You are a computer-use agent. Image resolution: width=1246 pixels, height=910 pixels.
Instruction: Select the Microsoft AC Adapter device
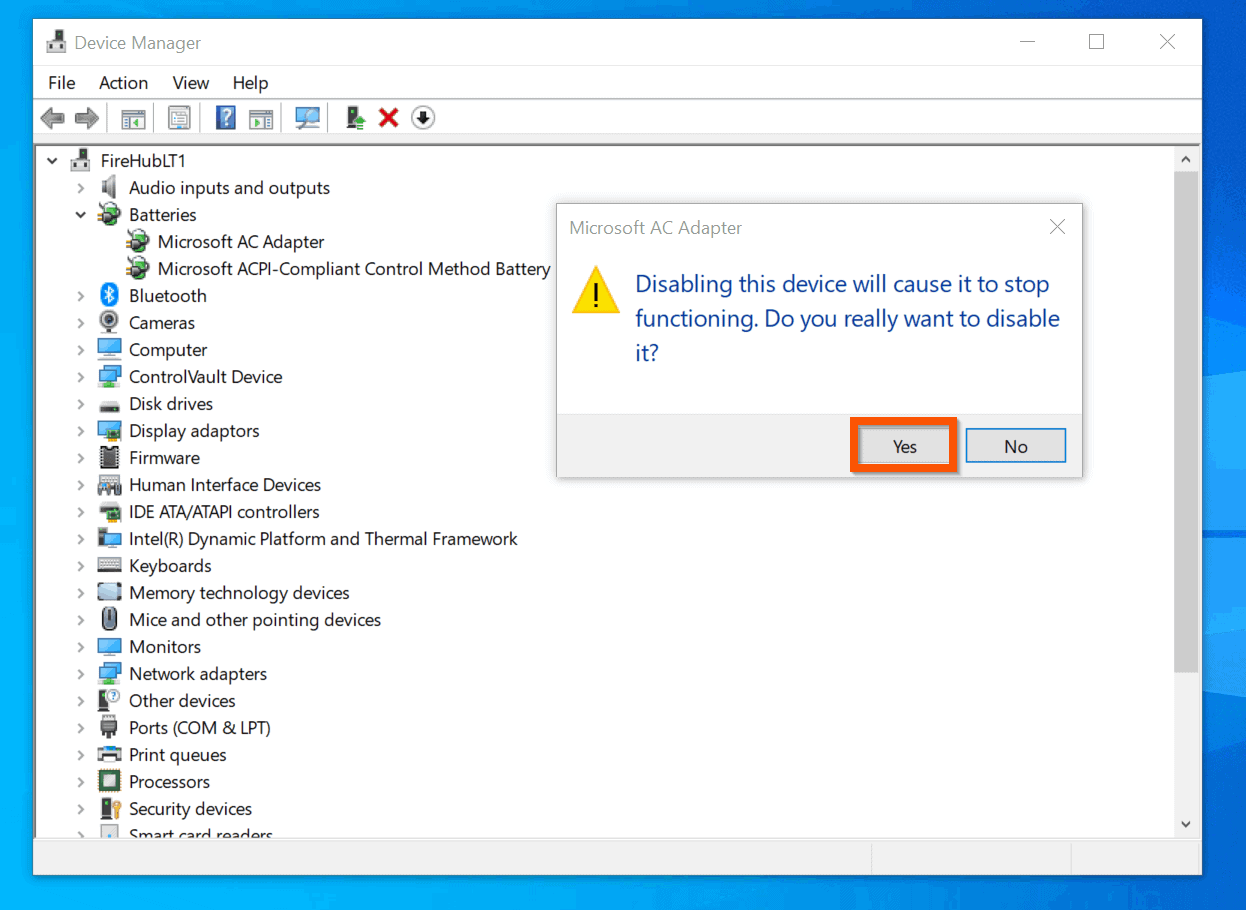click(x=240, y=241)
